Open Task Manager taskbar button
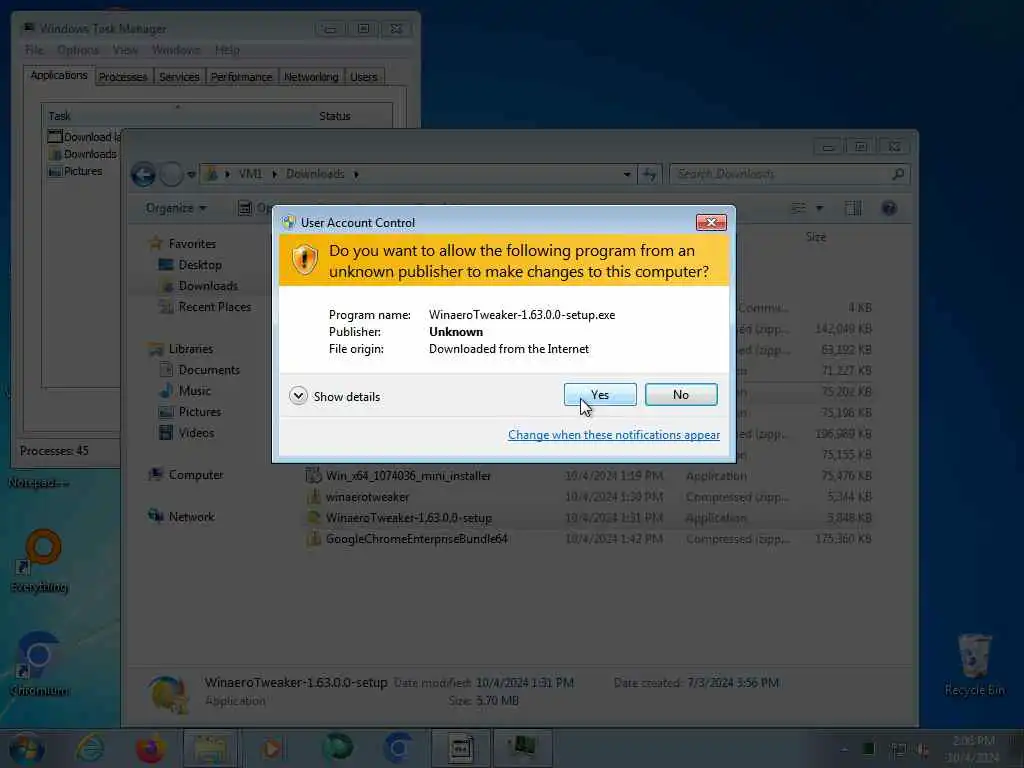Image resolution: width=1024 pixels, height=768 pixels. [x=522, y=748]
